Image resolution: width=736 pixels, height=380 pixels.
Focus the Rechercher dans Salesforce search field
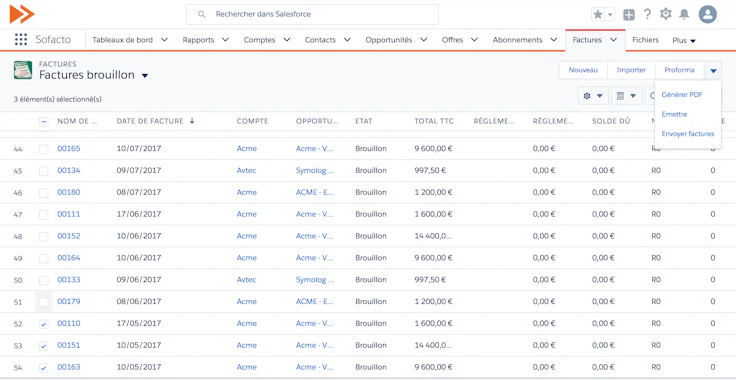pyautogui.click(x=312, y=14)
